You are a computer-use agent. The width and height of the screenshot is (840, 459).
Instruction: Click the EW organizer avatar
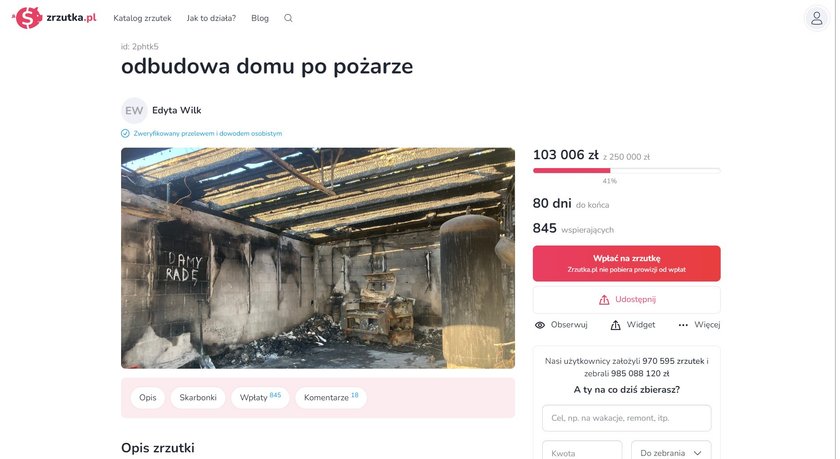tap(134, 110)
